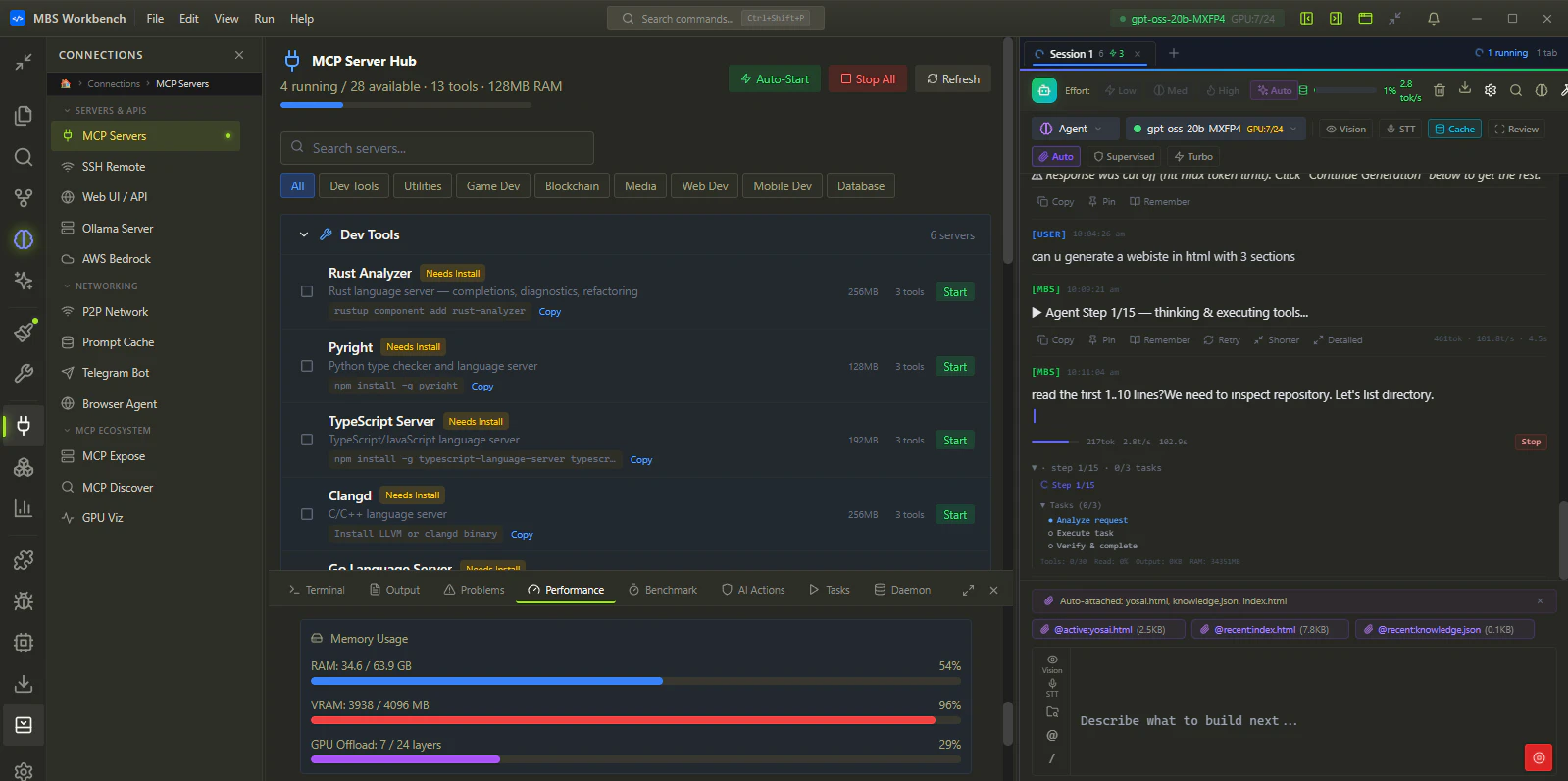Image resolution: width=1568 pixels, height=781 pixels.
Task: Click the context usage bar showing 1%
Action: click(x=1346, y=90)
